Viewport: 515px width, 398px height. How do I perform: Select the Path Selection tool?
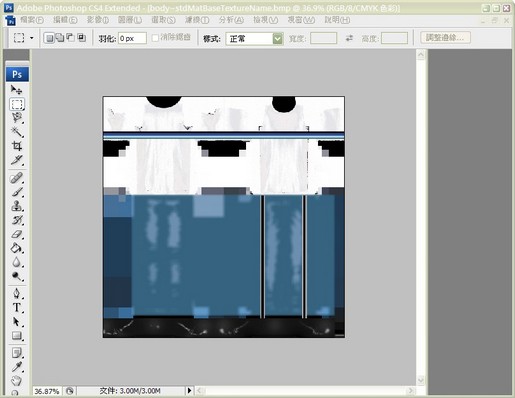[x=17, y=321]
